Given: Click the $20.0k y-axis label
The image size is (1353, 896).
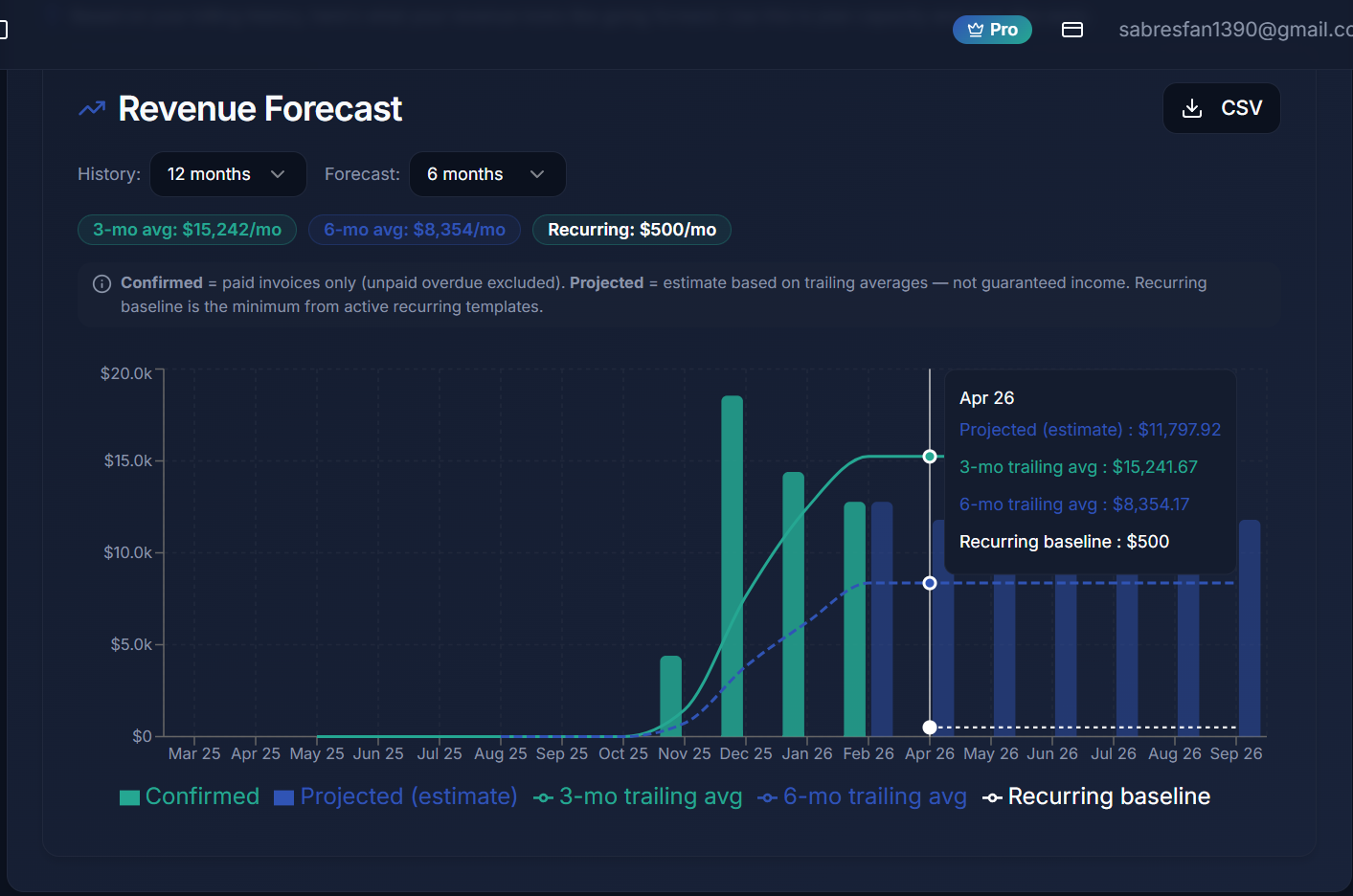Looking at the screenshot, I should tap(126, 373).
